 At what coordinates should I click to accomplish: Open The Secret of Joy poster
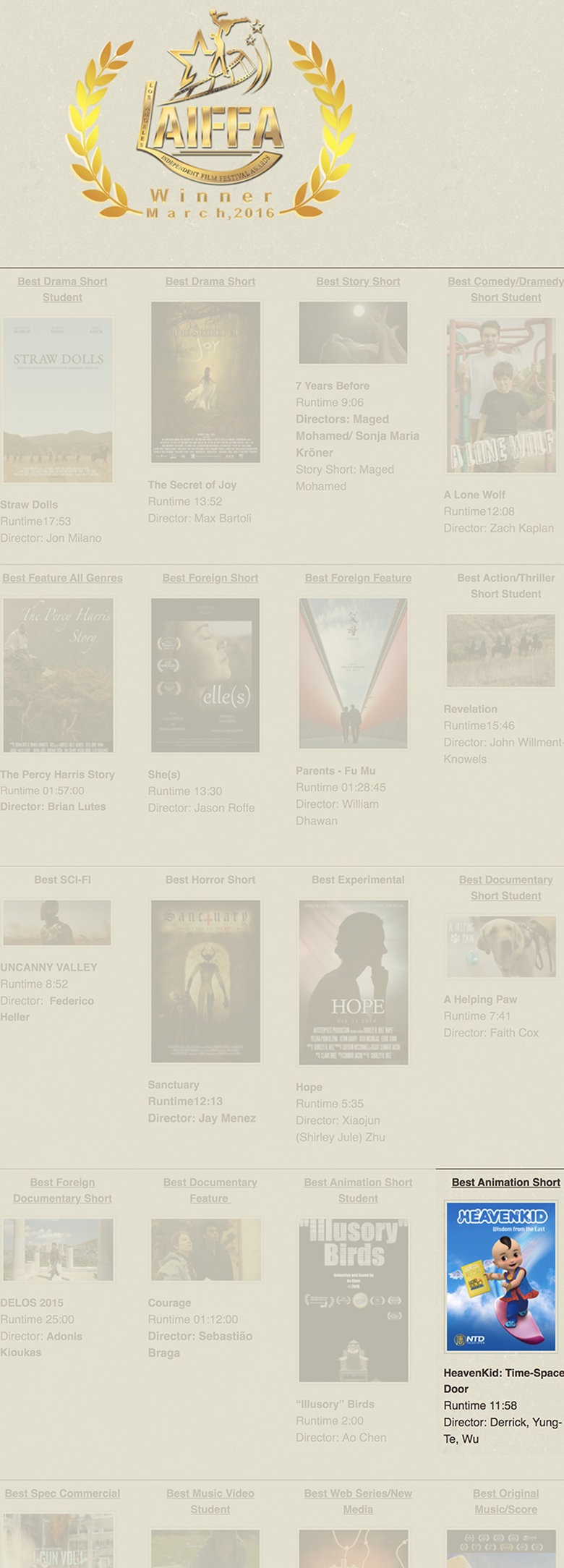click(x=205, y=382)
